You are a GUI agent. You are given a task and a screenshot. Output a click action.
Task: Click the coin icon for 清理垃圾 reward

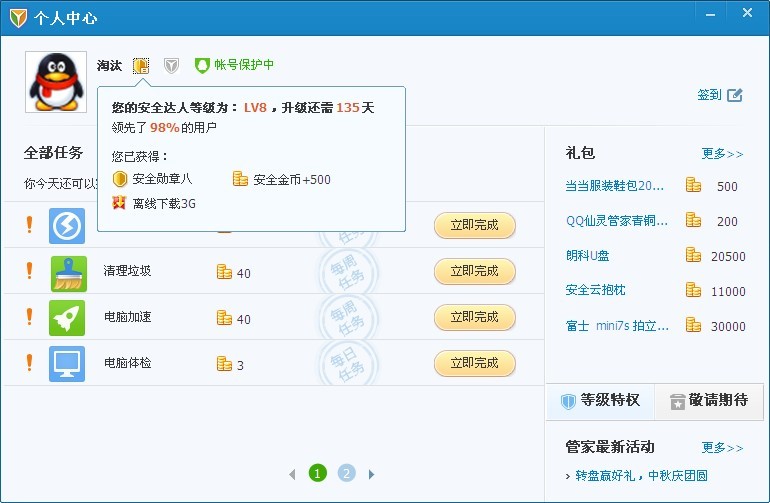tap(224, 272)
